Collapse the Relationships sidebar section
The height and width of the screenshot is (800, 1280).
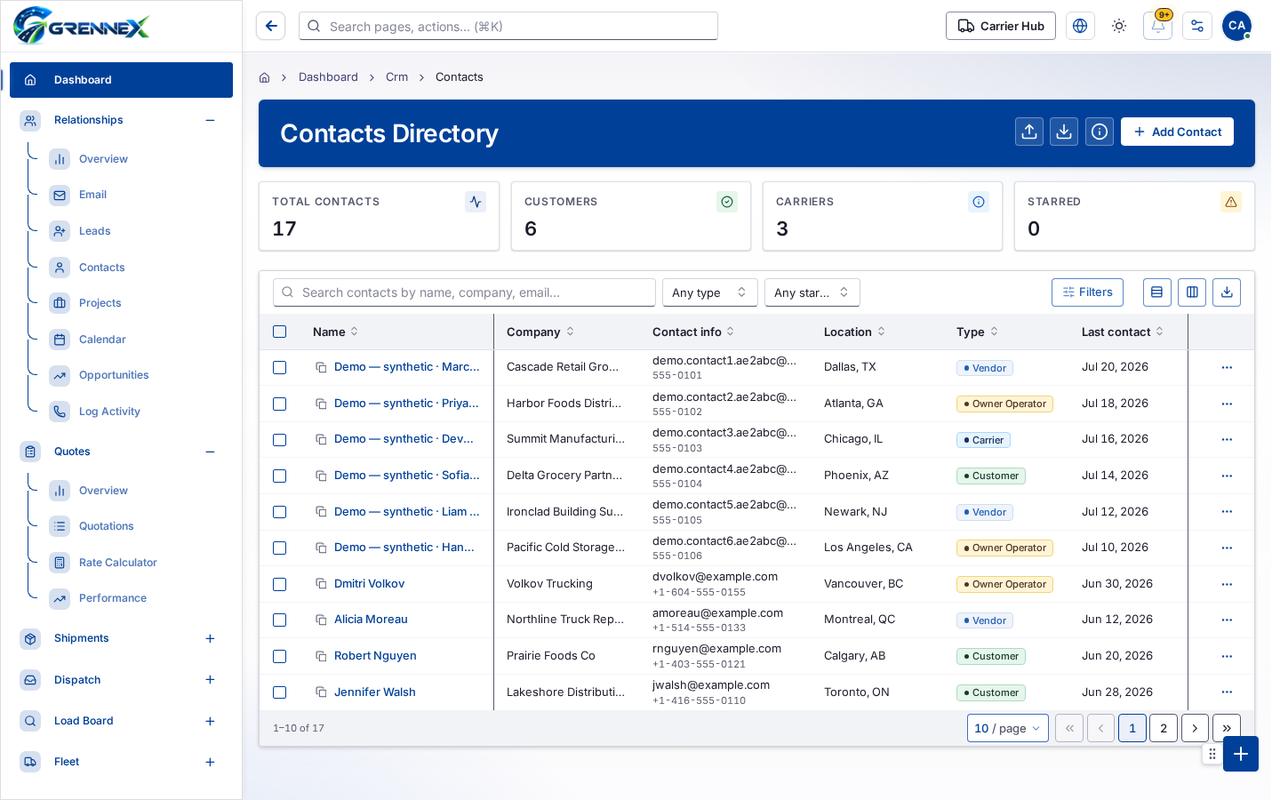pos(210,120)
